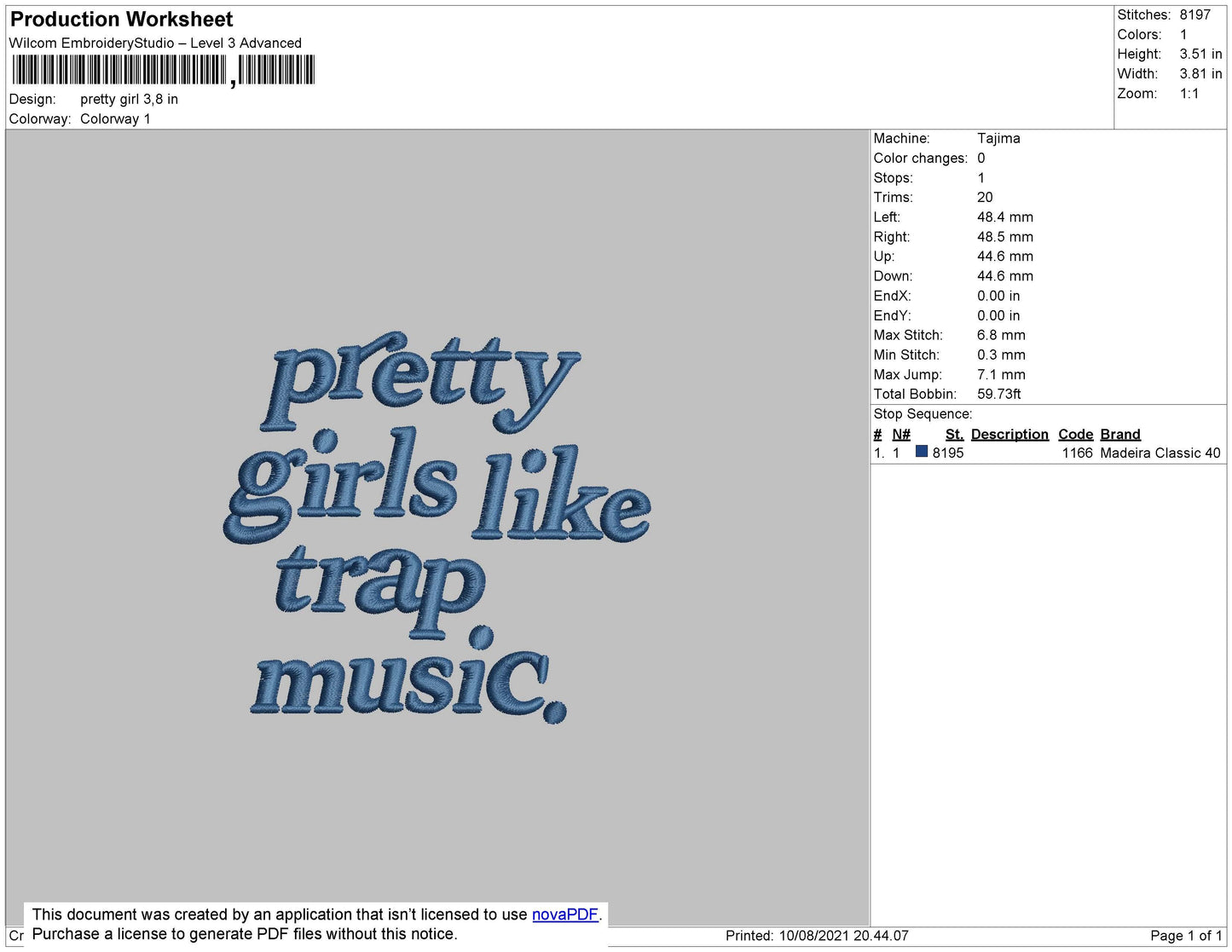Screen dimensions: 1232x952
Task: Select the Left value 48.4 mm
Action: (1005, 216)
